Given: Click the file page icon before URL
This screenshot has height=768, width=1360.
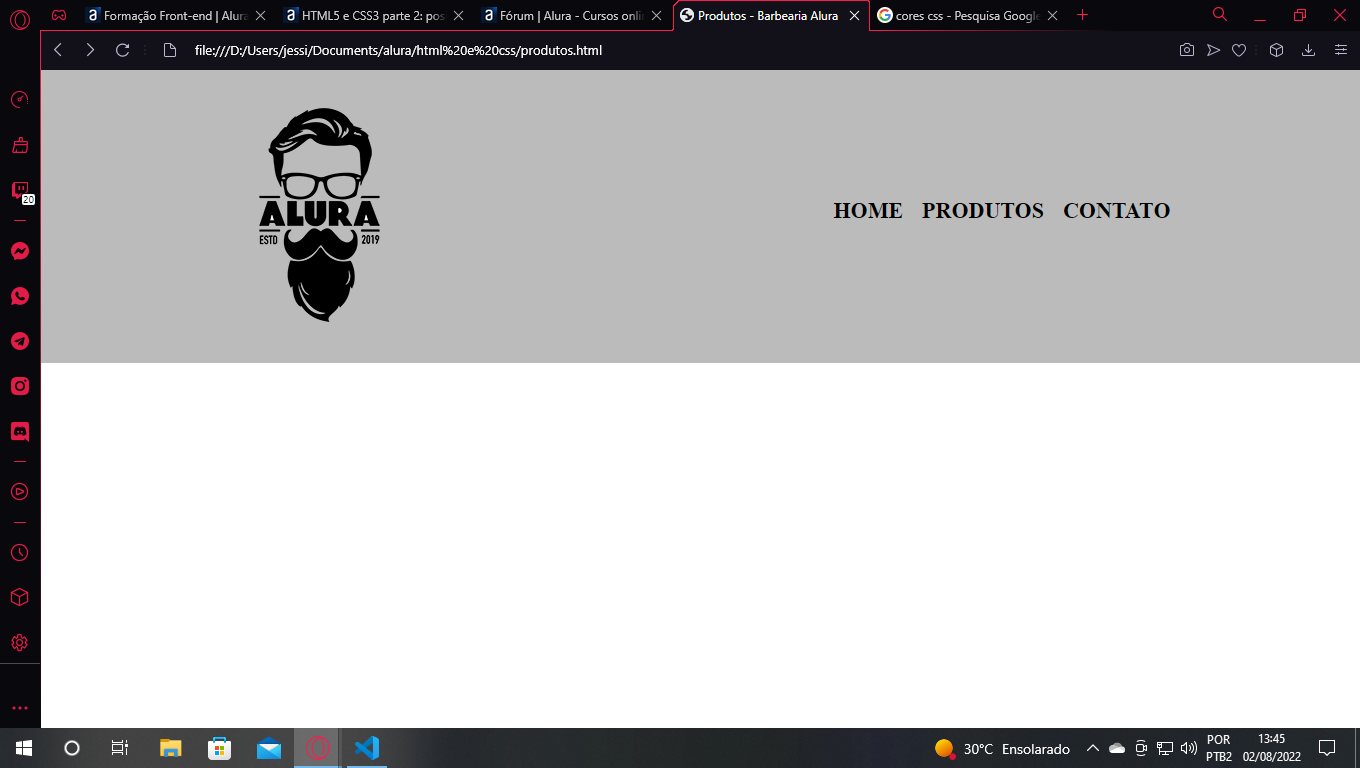Looking at the screenshot, I should [170, 50].
